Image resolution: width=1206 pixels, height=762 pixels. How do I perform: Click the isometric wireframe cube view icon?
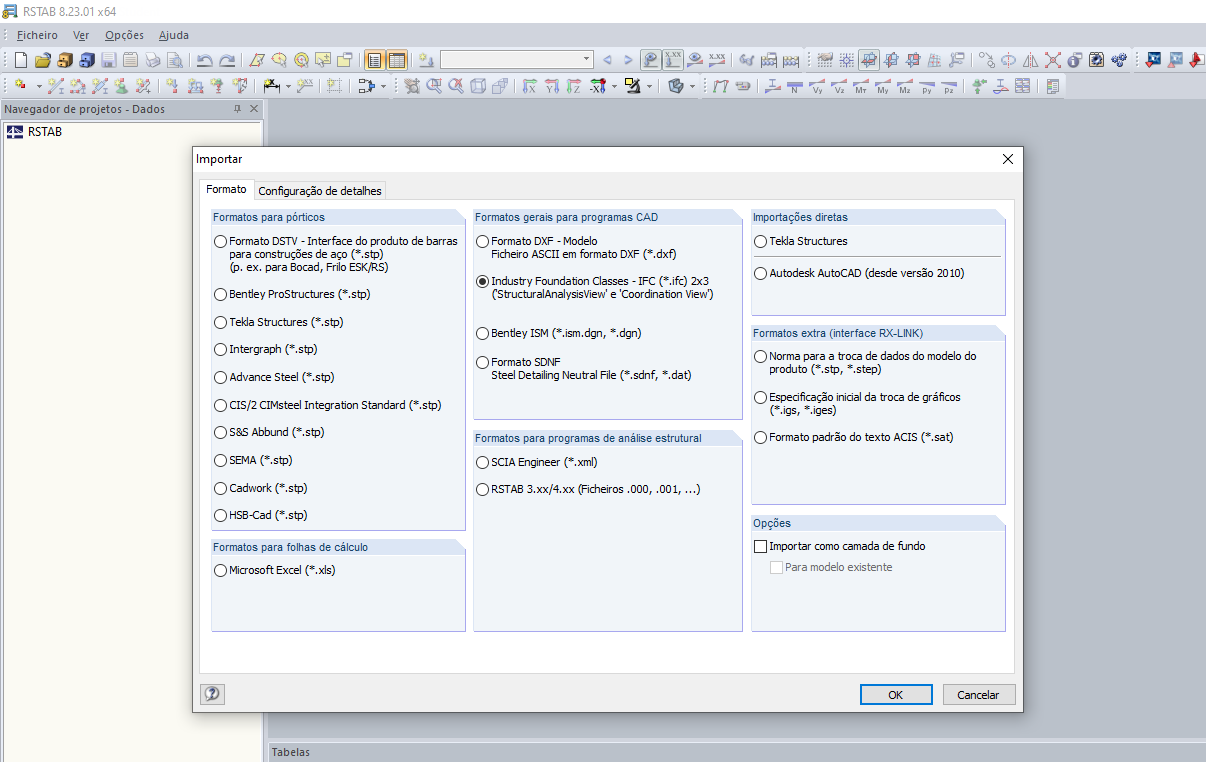pos(478,86)
